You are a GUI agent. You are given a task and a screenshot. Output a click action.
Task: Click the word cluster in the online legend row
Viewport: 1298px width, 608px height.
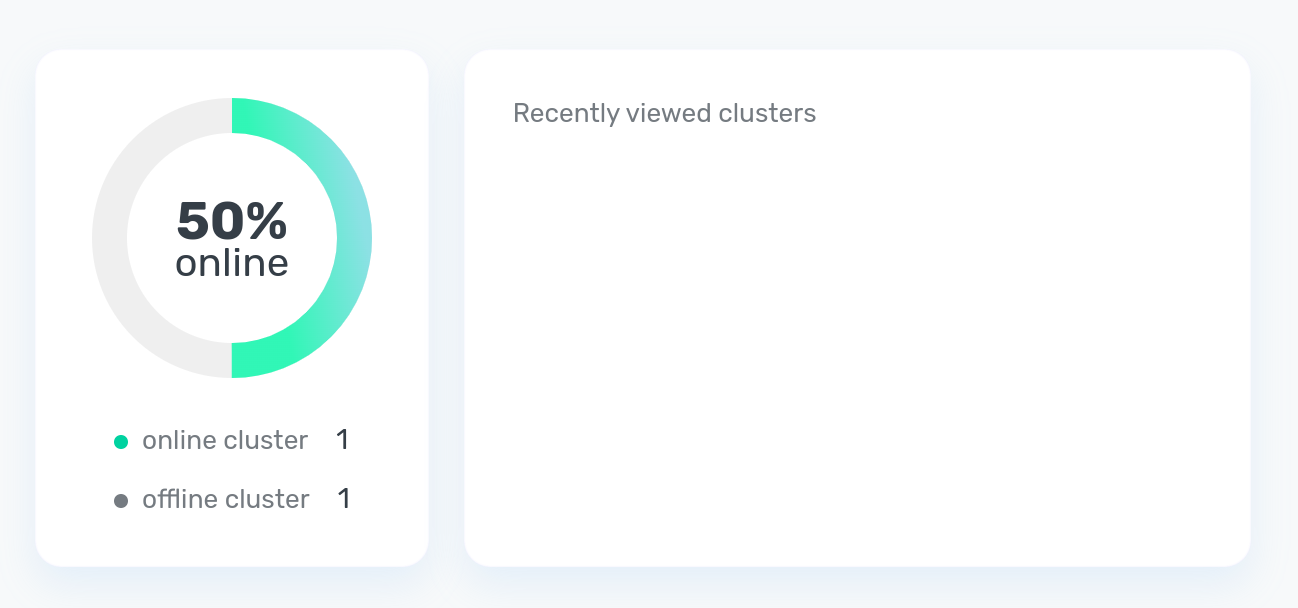click(x=267, y=440)
